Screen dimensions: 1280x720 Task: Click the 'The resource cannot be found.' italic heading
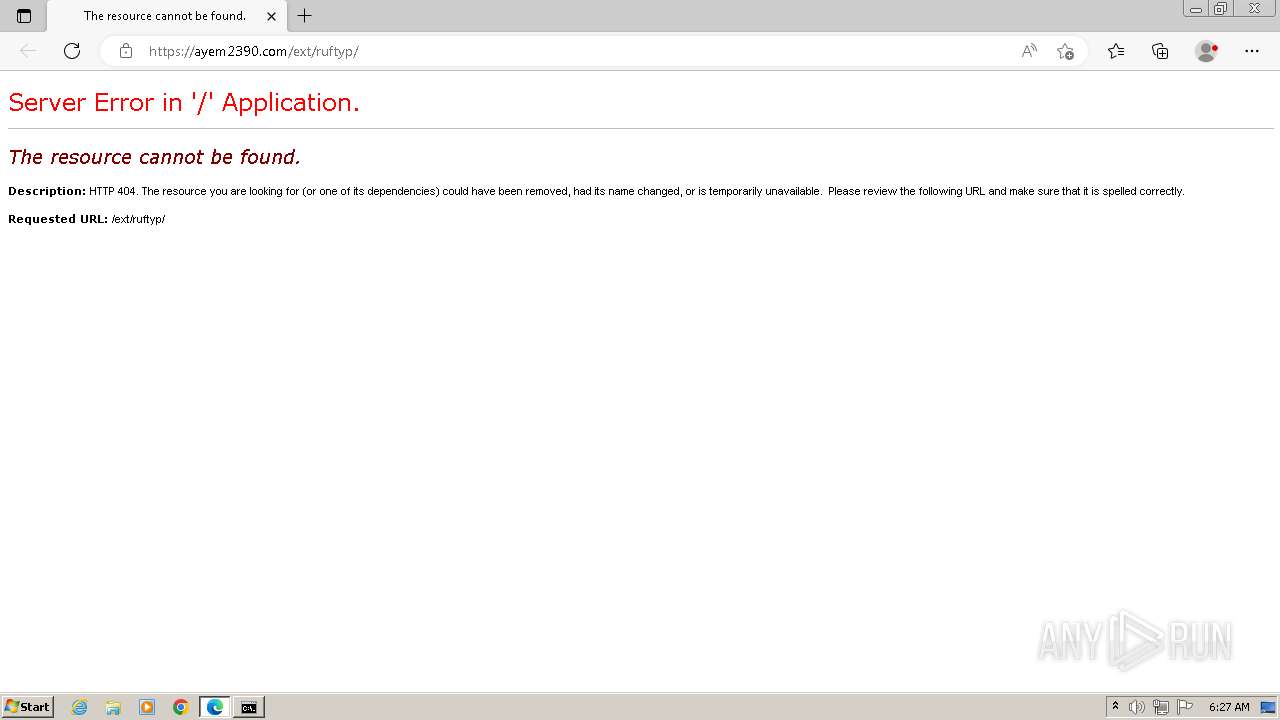(x=154, y=157)
